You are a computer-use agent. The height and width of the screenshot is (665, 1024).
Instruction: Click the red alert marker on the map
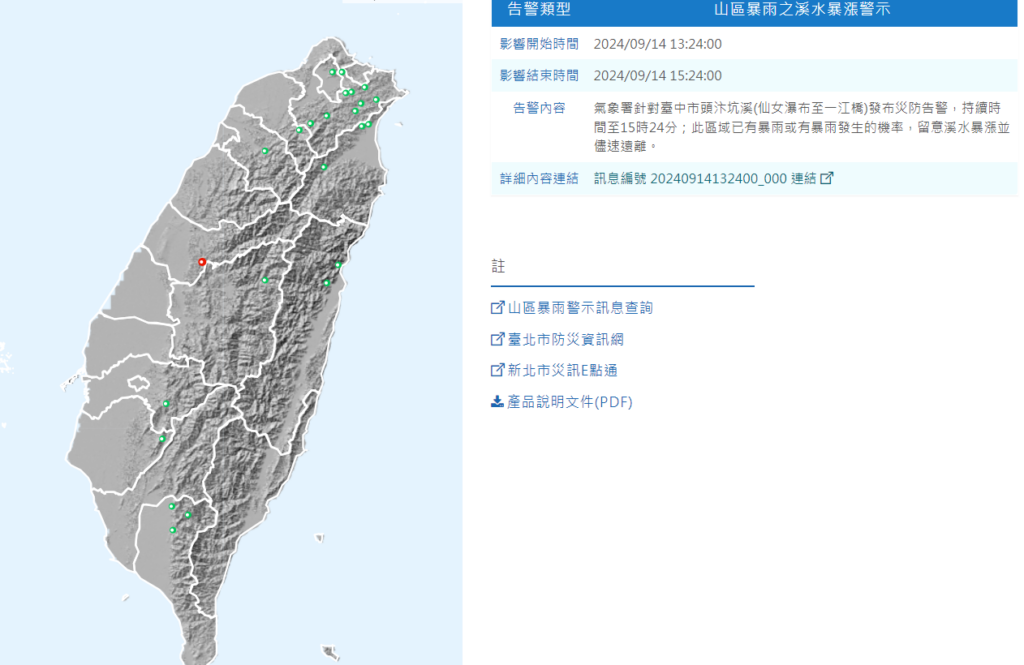coord(202,262)
